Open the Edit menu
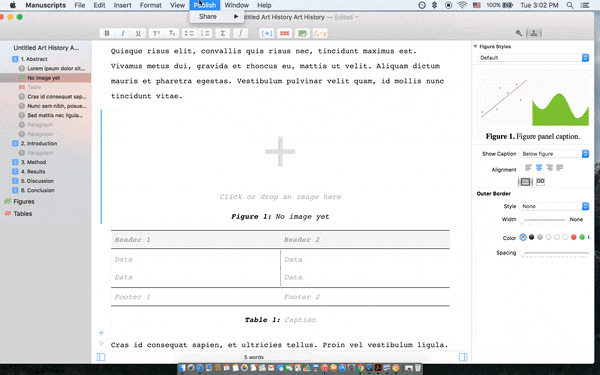This screenshot has width=600, height=375. (99, 5)
